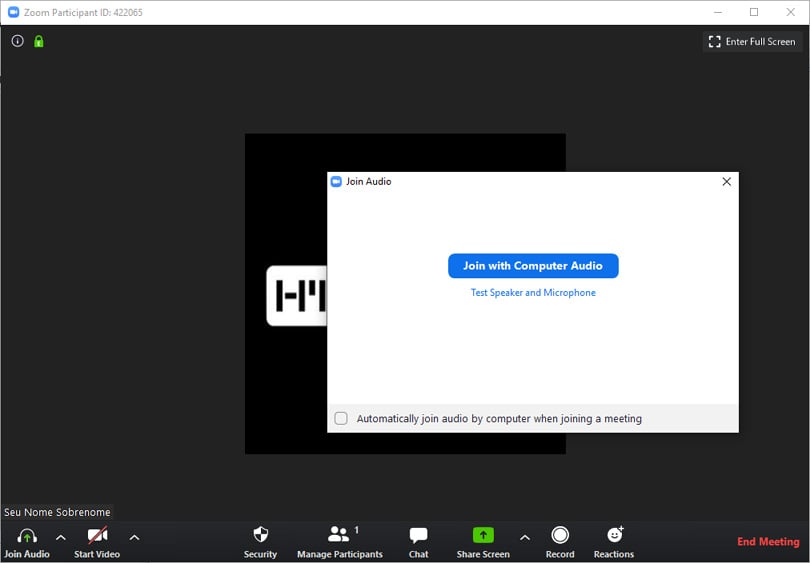
Task: Click the Seu Nome Sobrenome name label
Action: [x=57, y=512]
